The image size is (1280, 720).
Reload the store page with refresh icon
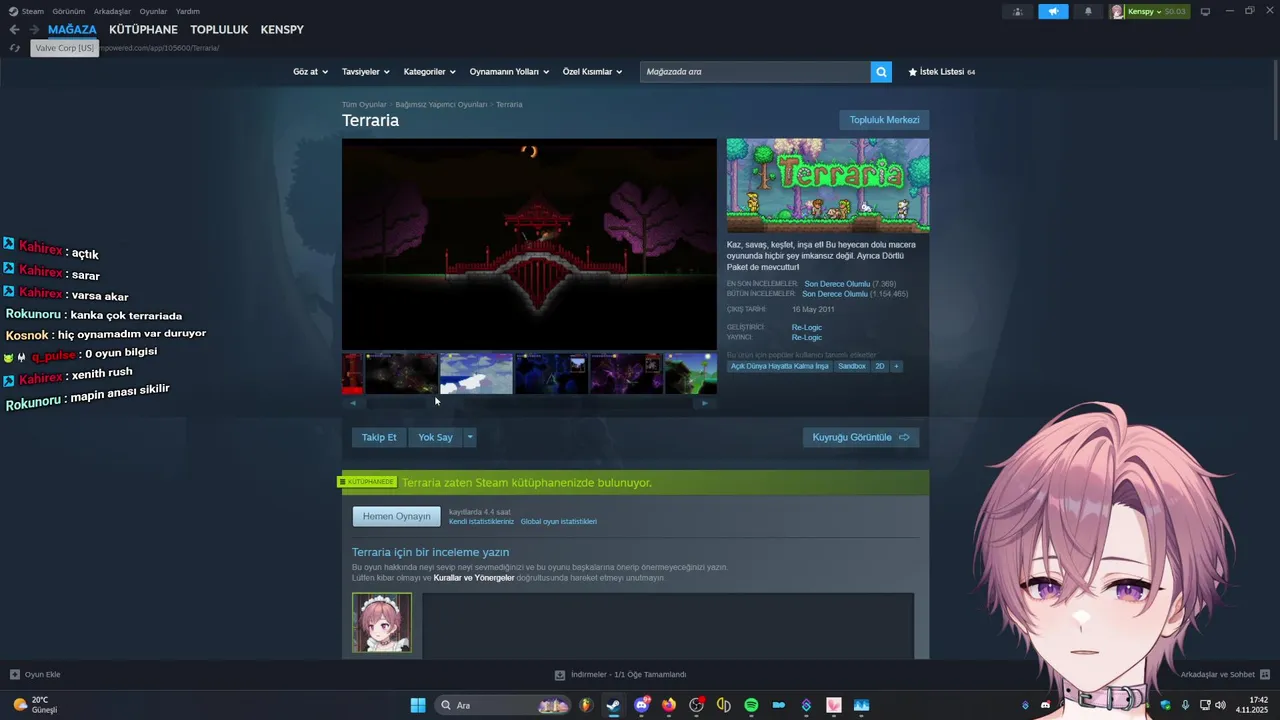pyautogui.click(x=14, y=48)
